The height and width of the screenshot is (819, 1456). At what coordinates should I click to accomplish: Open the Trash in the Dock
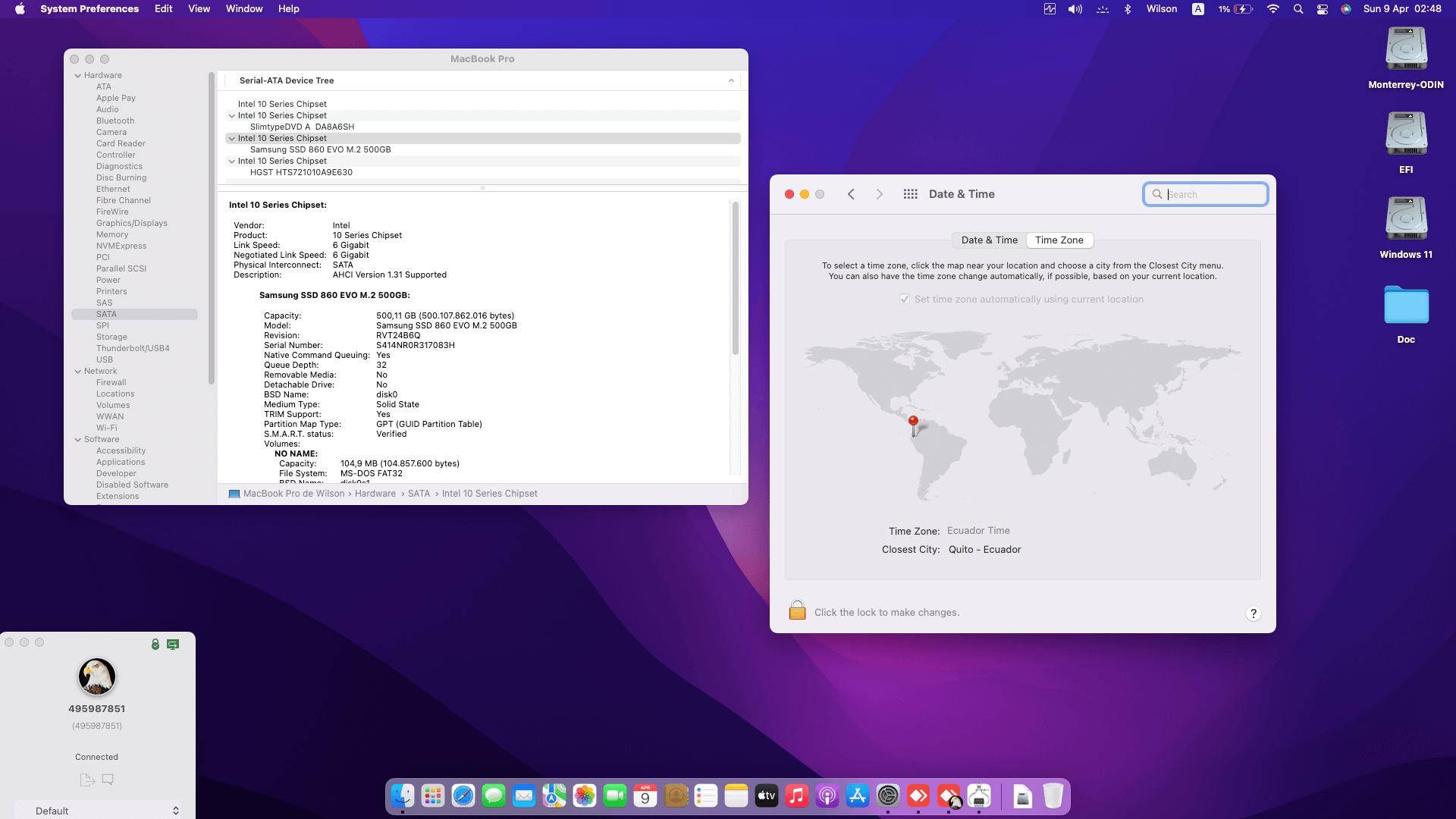click(x=1053, y=796)
